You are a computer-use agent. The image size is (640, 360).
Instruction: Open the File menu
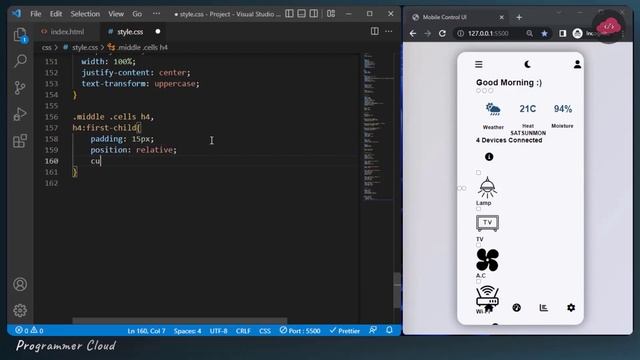(36, 14)
